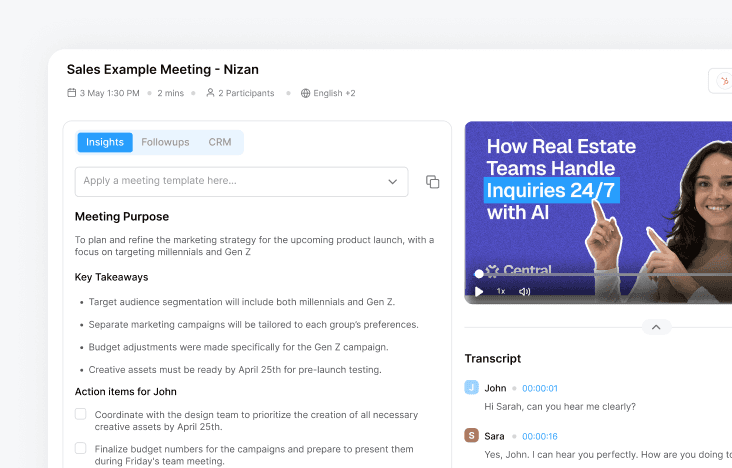732x468 pixels.
Task: Check the finalize budget numbers action item
Action: [x=80, y=448]
